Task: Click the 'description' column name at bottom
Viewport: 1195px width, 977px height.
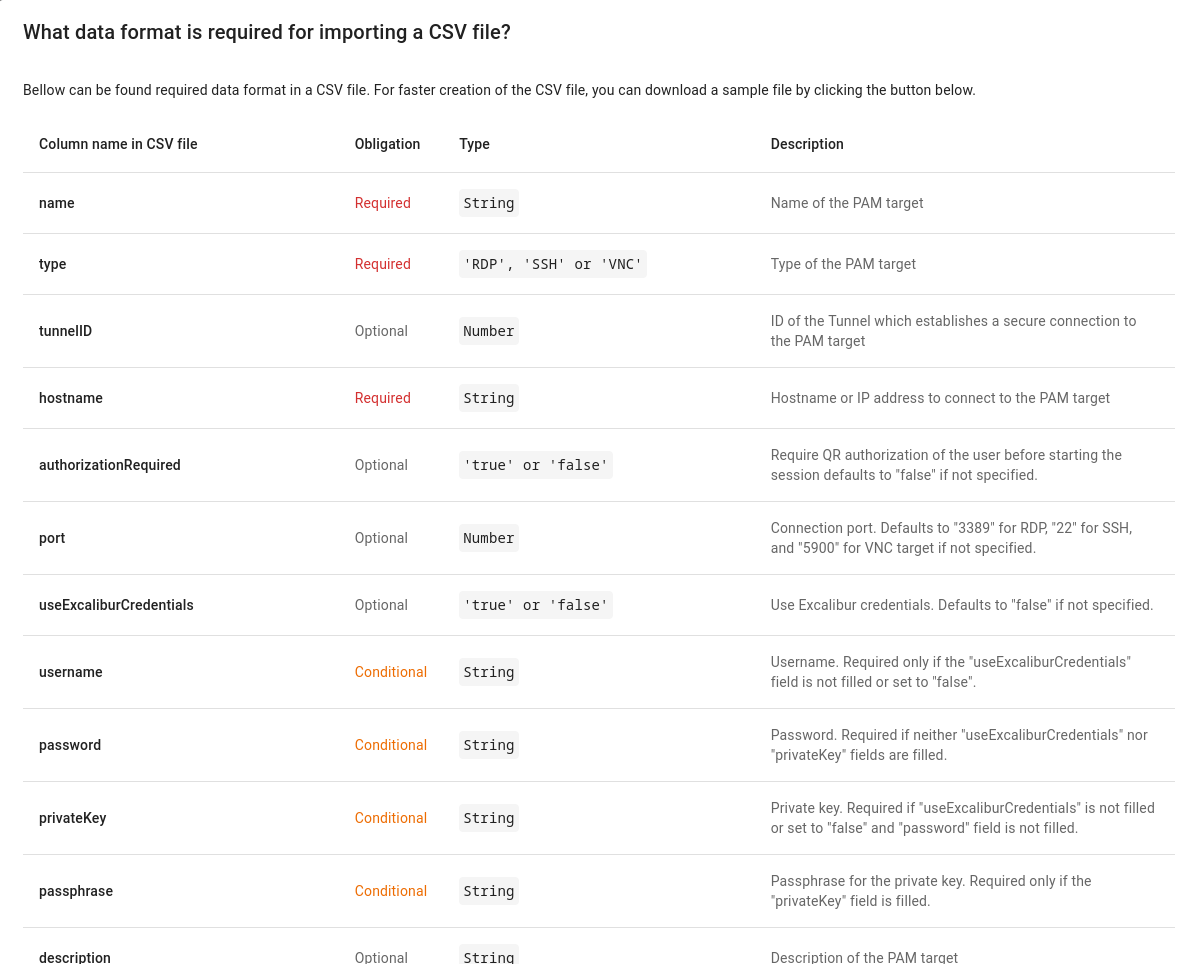Action: click(75, 958)
